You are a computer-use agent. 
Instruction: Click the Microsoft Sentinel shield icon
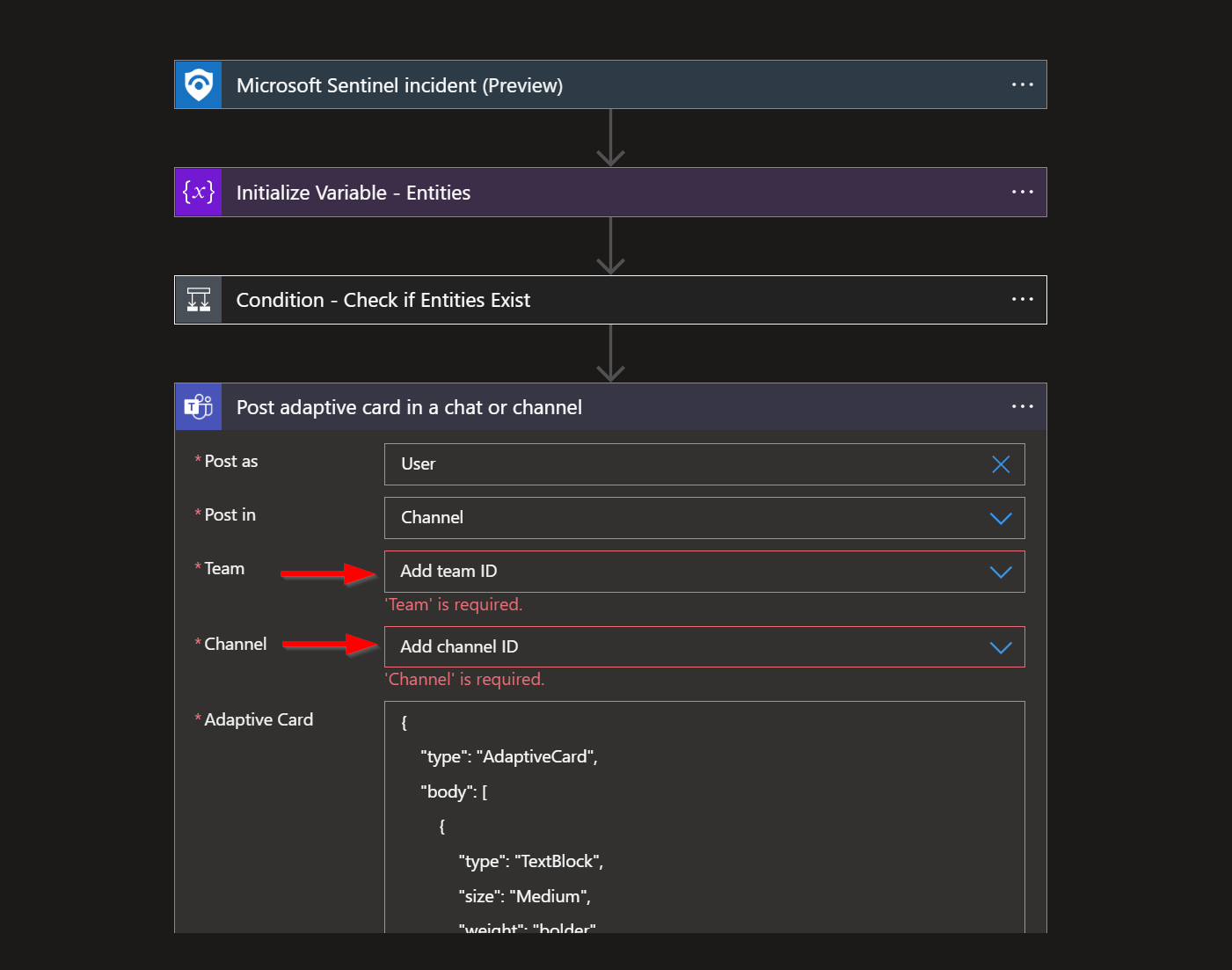pyautogui.click(x=199, y=84)
